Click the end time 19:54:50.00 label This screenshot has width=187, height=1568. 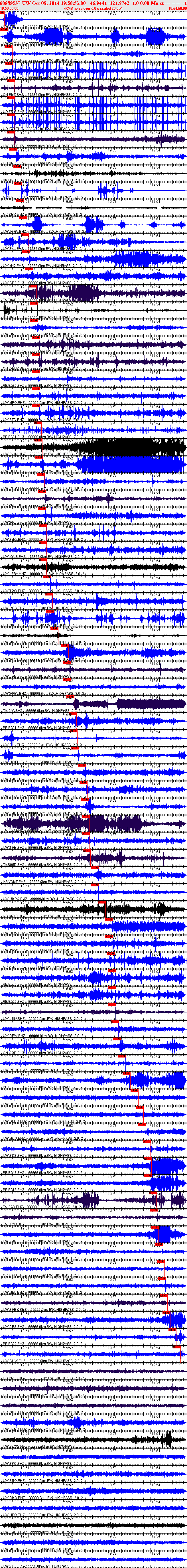pyautogui.click(x=177, y=8)
